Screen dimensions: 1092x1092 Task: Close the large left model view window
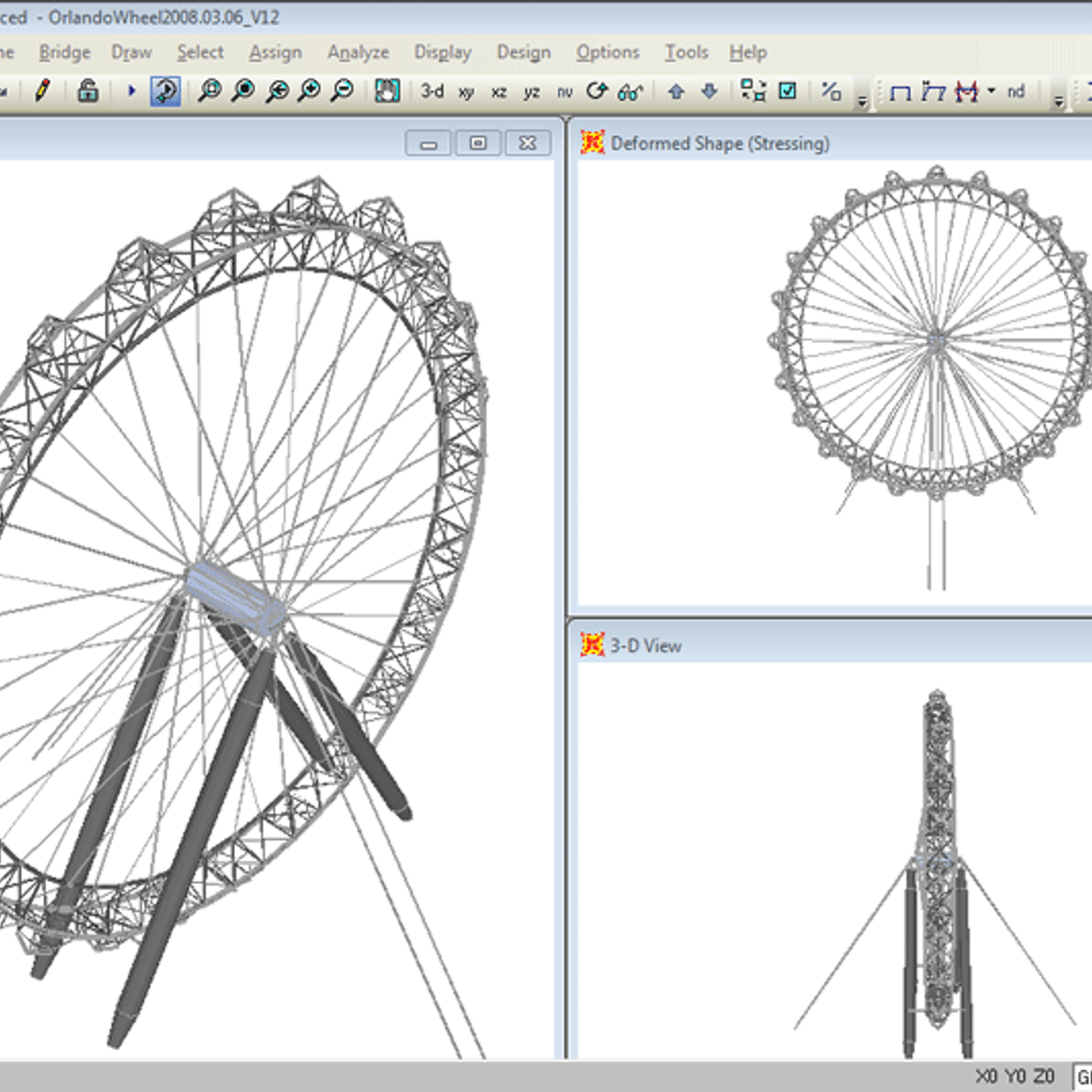click(x=528, y=143)
